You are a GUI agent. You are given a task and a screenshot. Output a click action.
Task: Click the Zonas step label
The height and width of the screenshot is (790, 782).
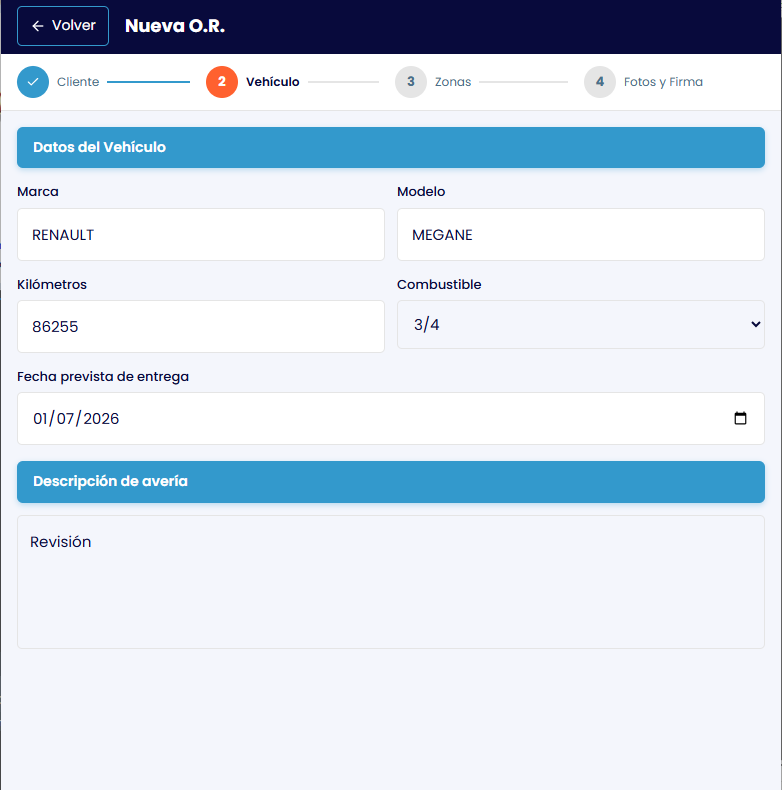[453, 82]
